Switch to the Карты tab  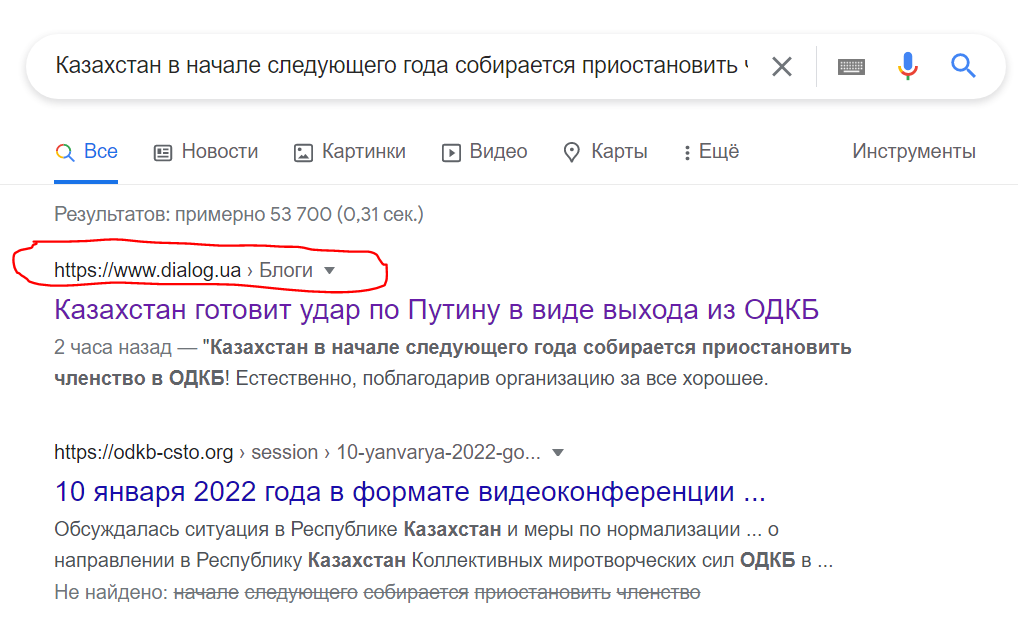605,152
